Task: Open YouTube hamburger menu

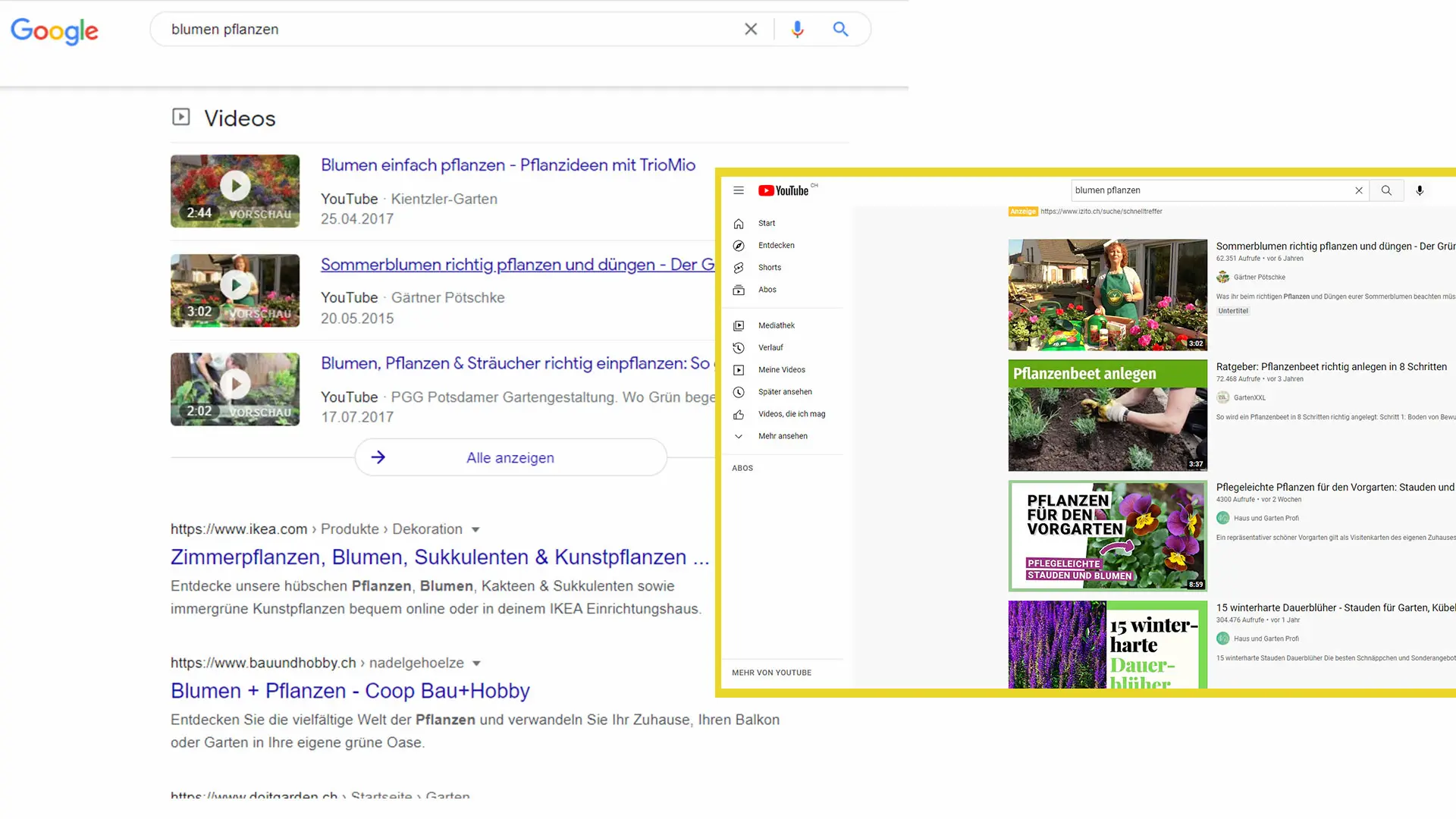Action: 739,190
